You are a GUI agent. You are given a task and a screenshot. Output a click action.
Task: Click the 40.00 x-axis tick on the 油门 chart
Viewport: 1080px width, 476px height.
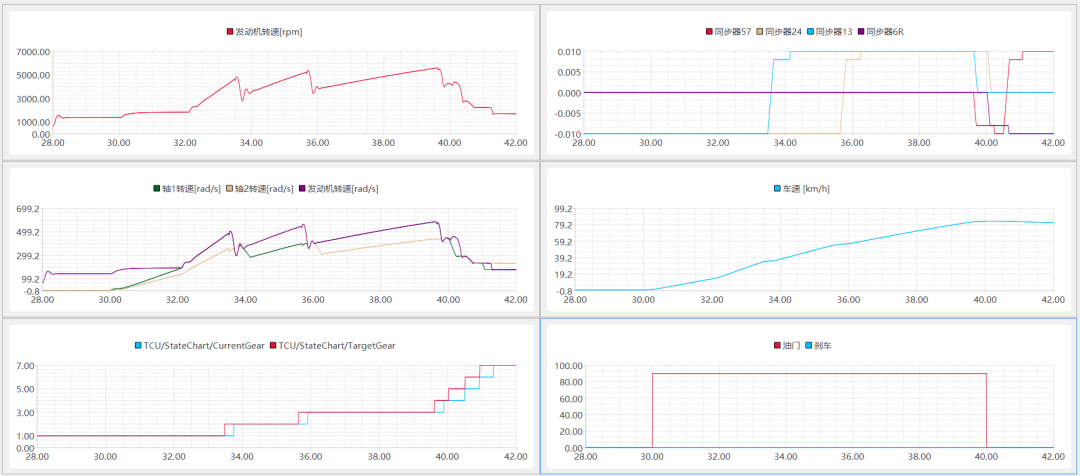[986, 457]
